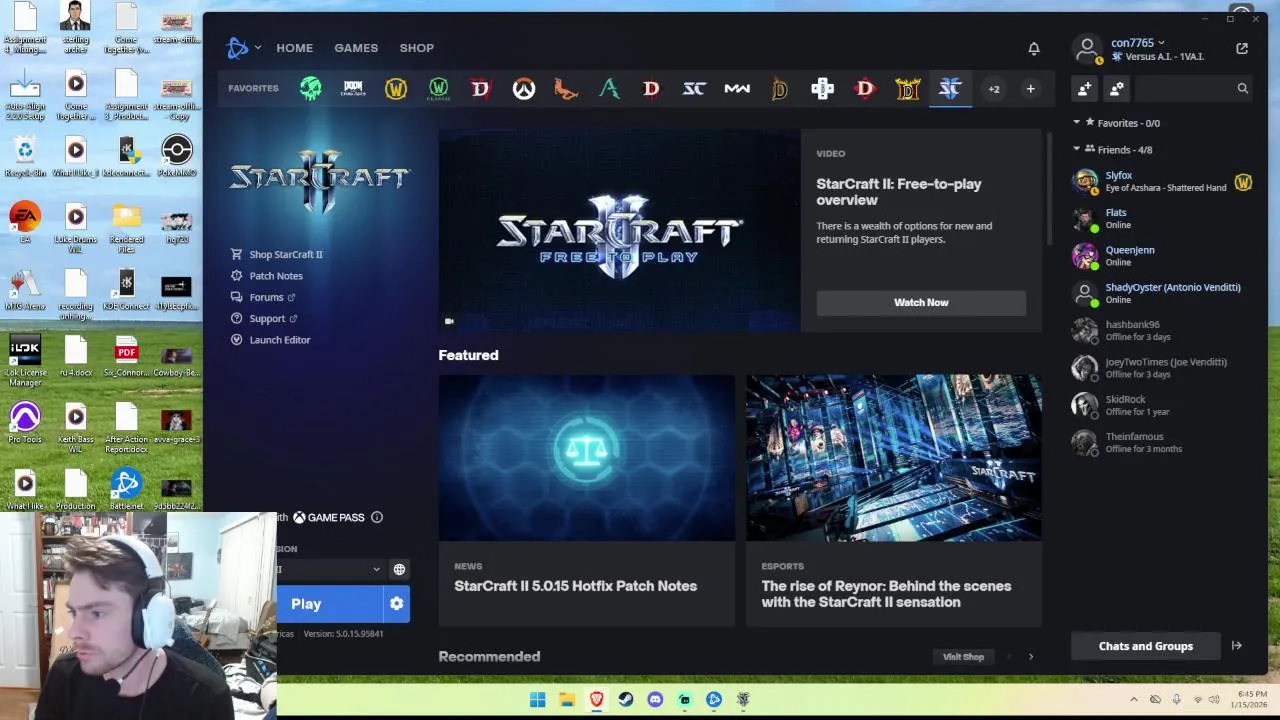Viewport: 1280px width, 720px height.
Task: Select the orange Crash Bandicoot favorite icon
Action: pos(566,89)
